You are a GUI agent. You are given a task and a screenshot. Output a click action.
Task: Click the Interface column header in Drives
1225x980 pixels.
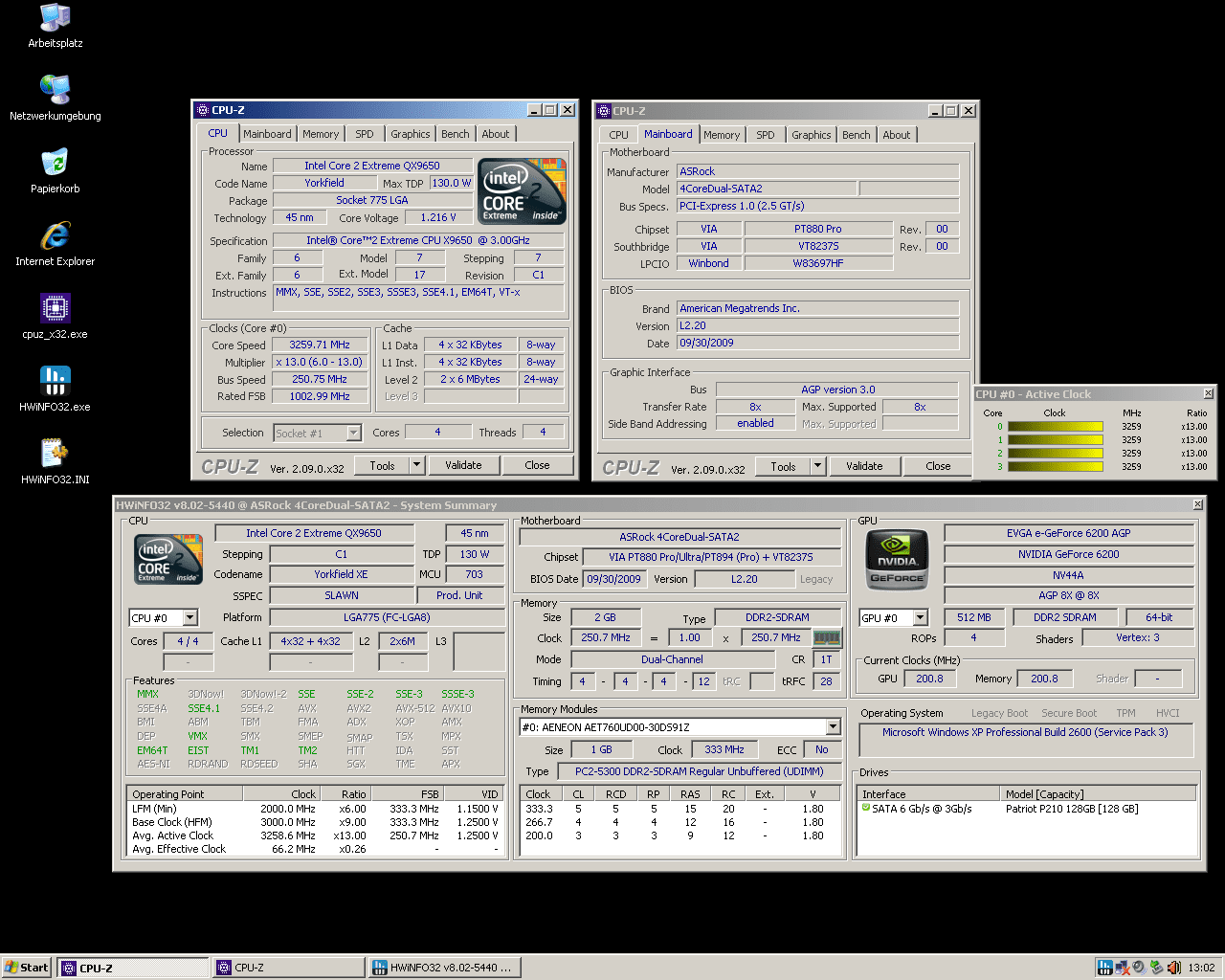pyautogui.click(x=928, y=794)
